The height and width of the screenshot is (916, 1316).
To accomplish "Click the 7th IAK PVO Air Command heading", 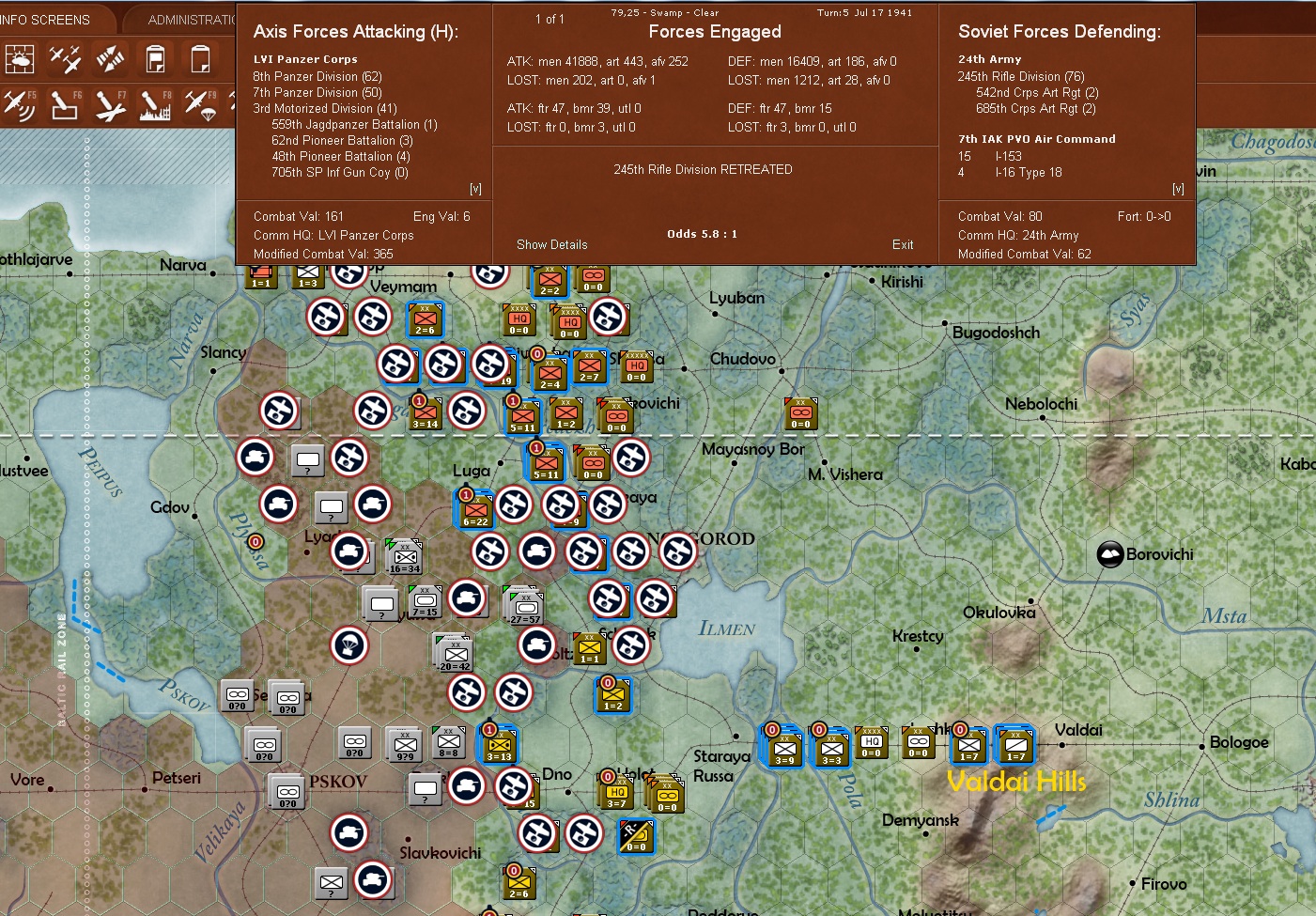I will pyautogui.click(x=1037, y=139).
